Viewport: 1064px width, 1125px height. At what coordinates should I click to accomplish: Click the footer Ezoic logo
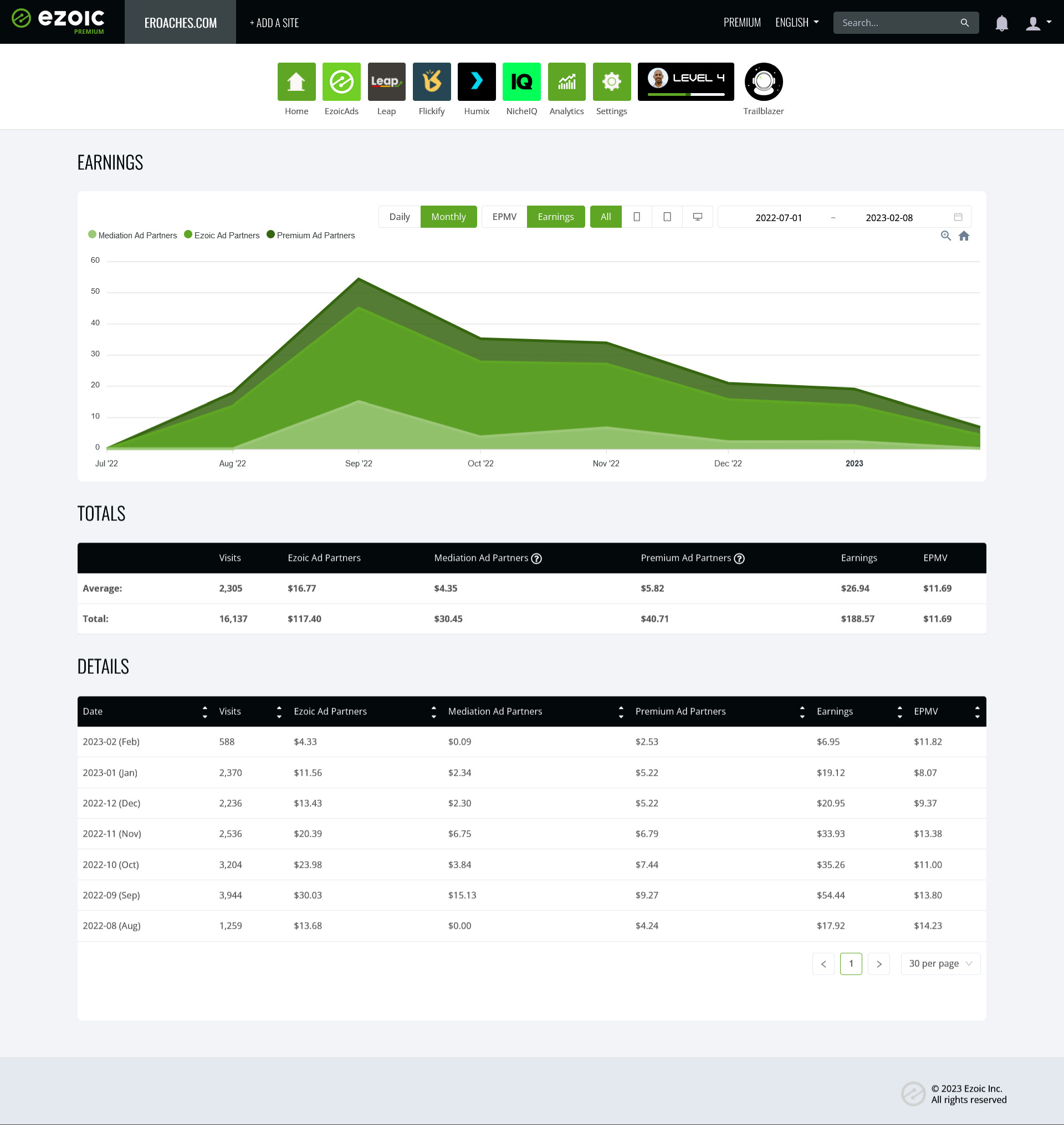(x=913, y=1095)
